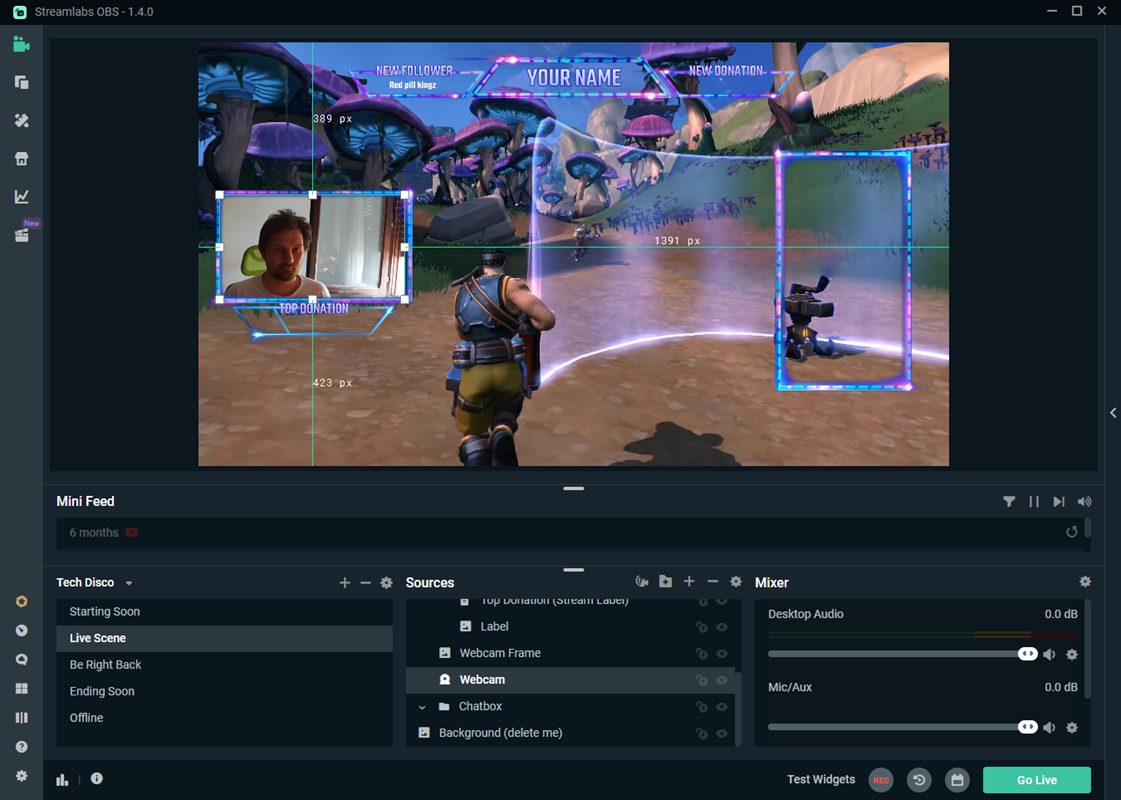The image size is (1121, 800).
Task: Open the Editor tab with the green camera icon
Action: (21, 44)
